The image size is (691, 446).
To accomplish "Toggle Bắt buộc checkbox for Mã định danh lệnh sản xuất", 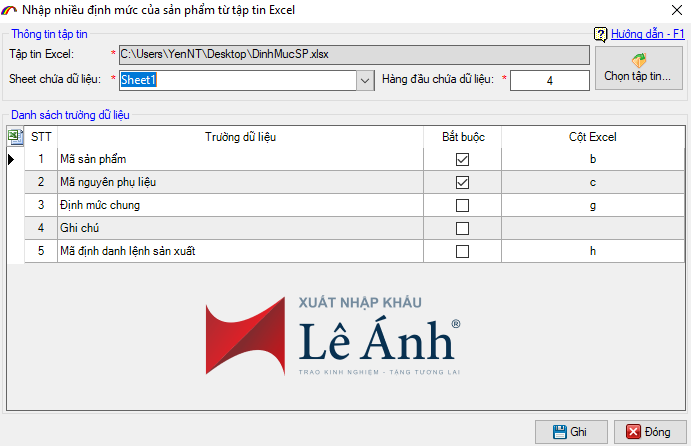I will click(462, 251).
